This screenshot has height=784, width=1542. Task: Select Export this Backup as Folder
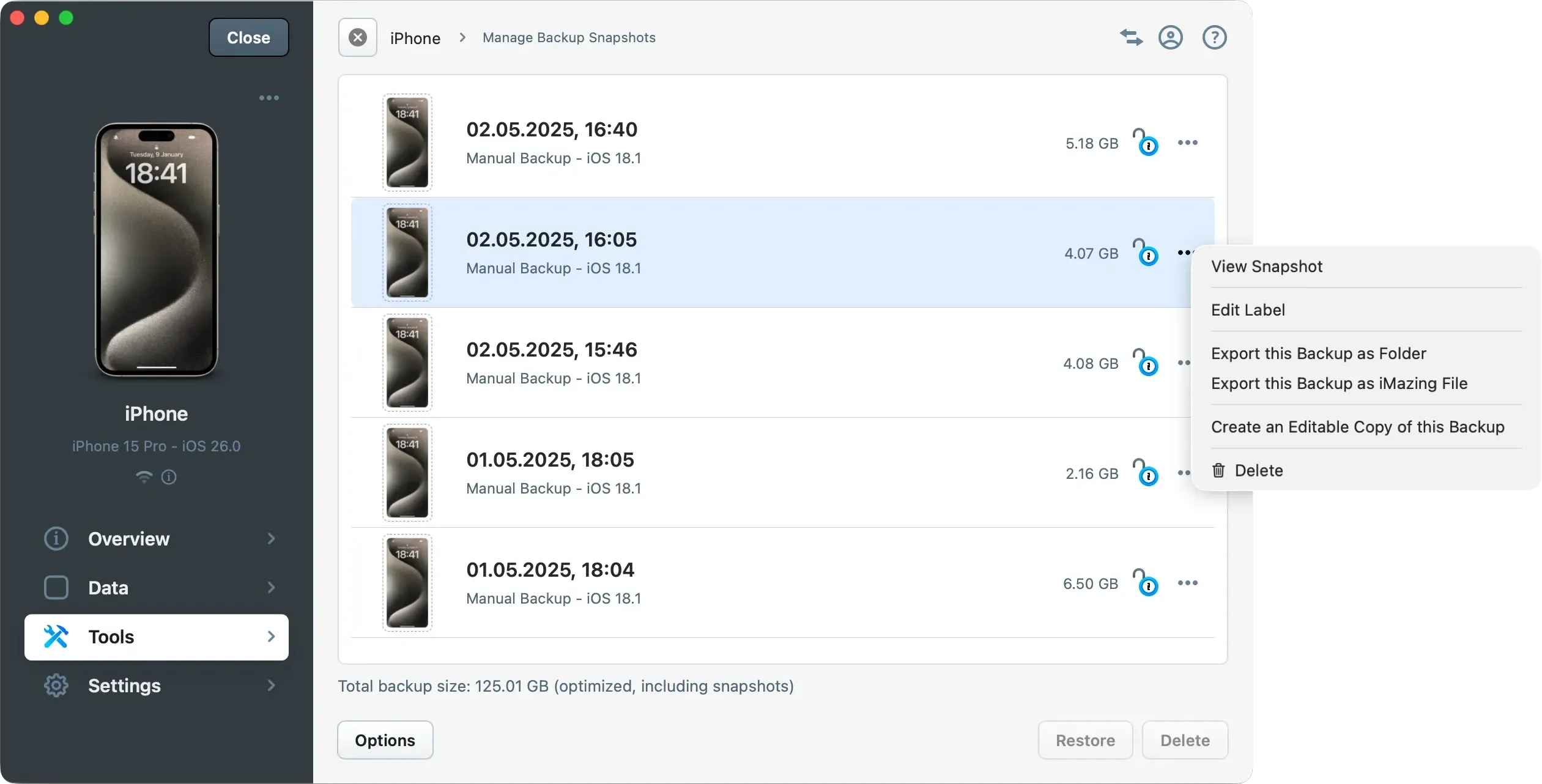tap(1318, 353)
